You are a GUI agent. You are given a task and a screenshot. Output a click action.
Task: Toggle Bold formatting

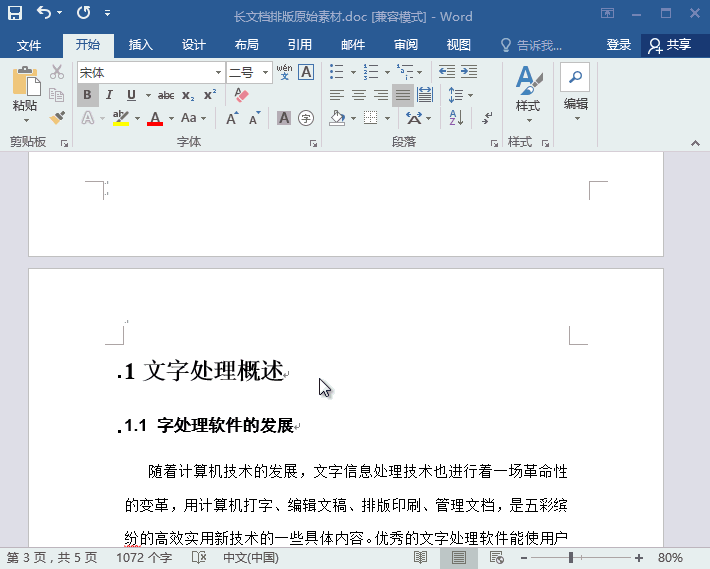88,95
